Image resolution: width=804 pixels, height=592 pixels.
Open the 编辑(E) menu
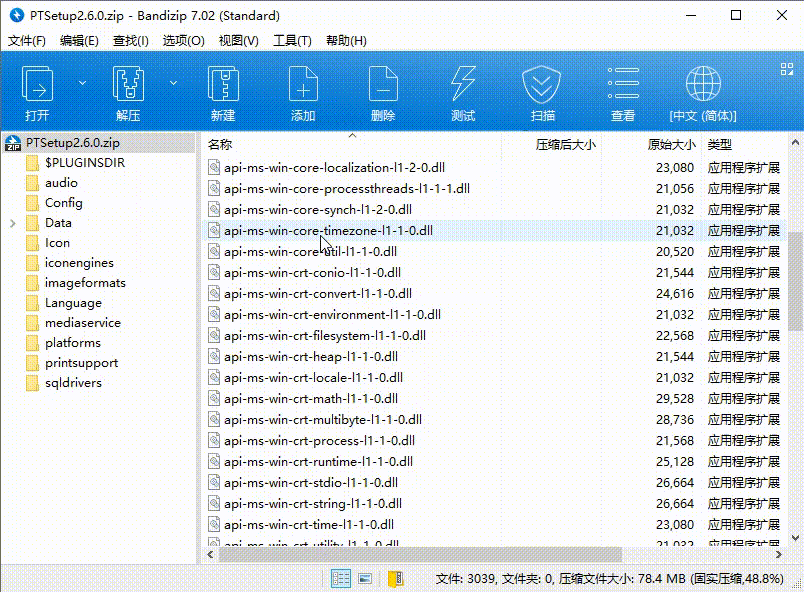pos(79,40)
